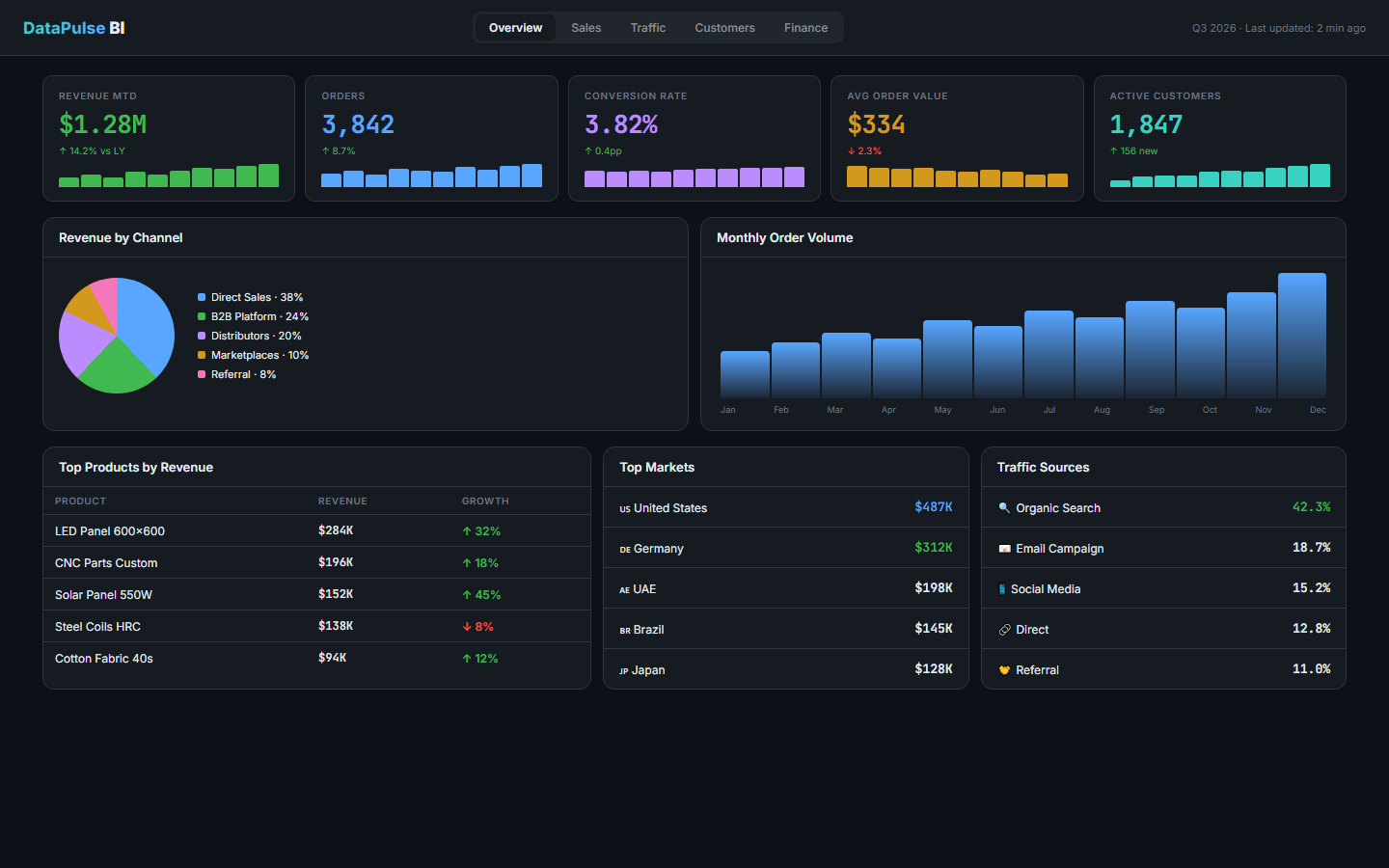The image size is (1389, 868).
Task: Open the Overview tab
Action: pyautogui.click(x=515, y=28)
